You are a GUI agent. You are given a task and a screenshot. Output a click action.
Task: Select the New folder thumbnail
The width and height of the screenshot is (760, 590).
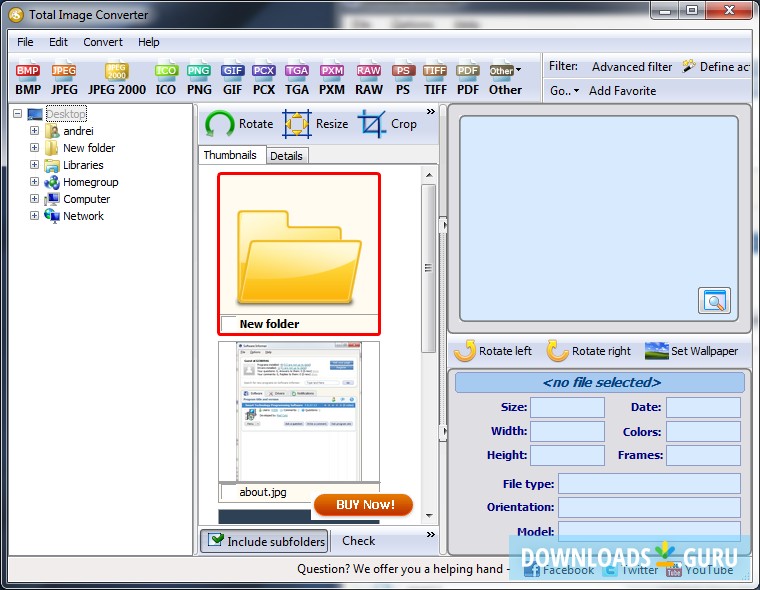[x=299, y=254]
